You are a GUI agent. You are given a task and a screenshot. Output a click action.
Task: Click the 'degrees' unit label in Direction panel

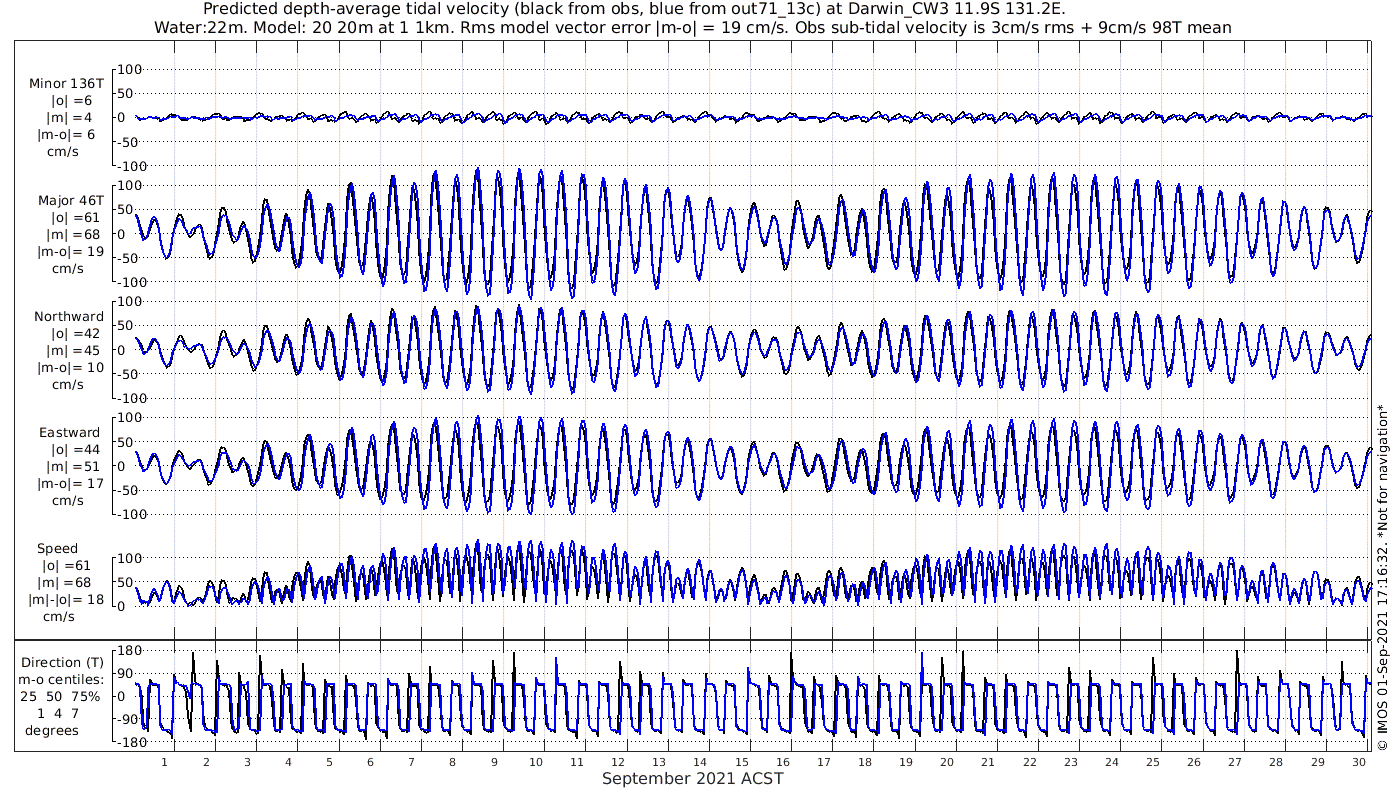tap(52, 730)
